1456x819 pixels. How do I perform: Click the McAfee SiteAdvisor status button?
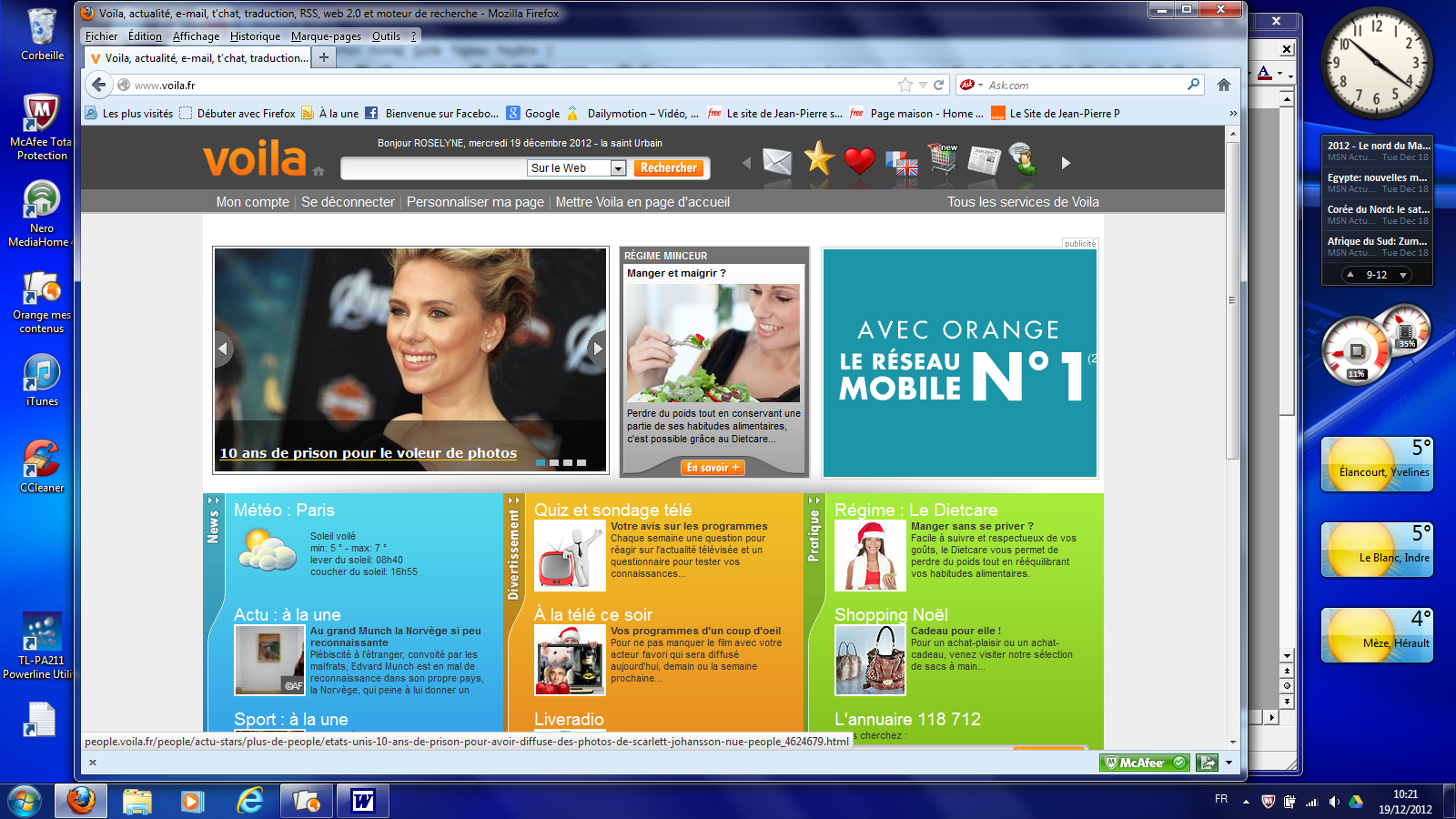point(1144,763)
